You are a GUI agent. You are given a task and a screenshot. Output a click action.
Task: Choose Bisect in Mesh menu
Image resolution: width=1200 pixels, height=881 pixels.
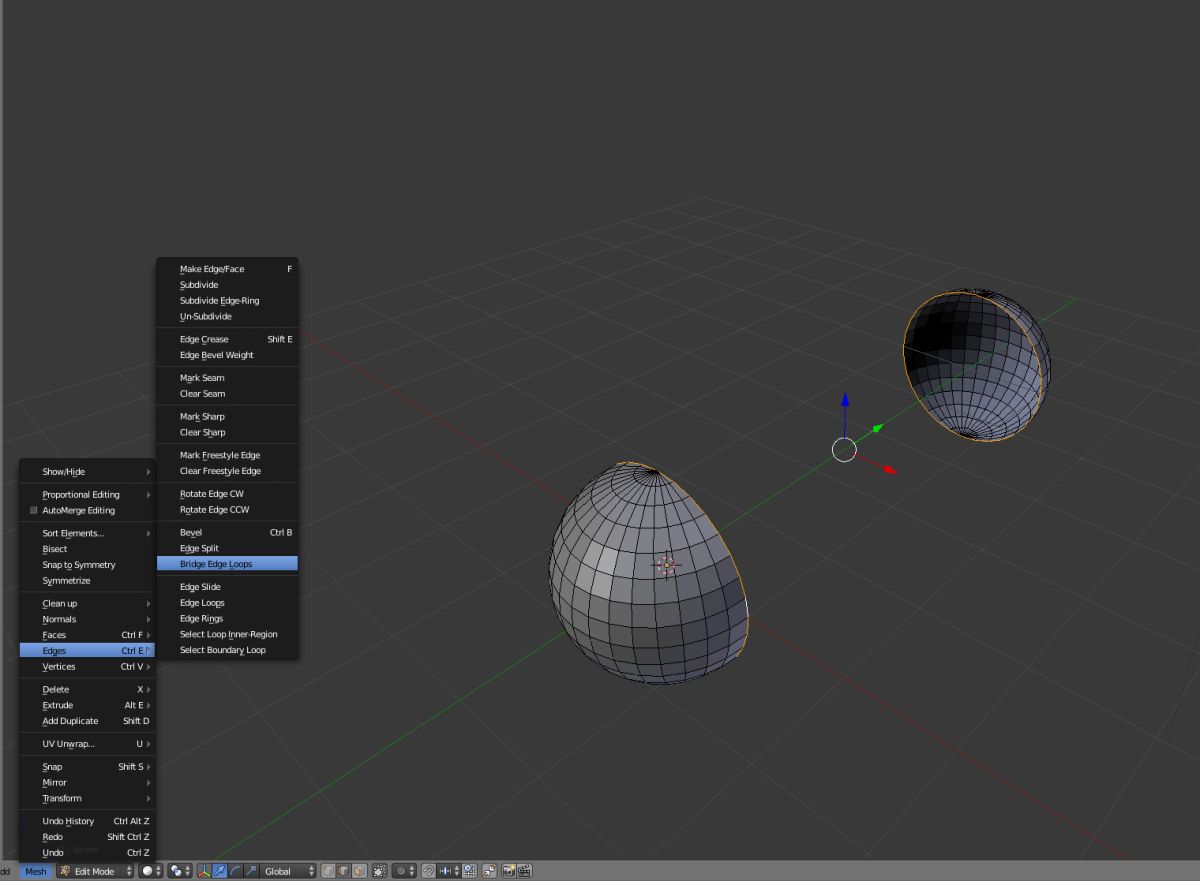pos(87,549)
